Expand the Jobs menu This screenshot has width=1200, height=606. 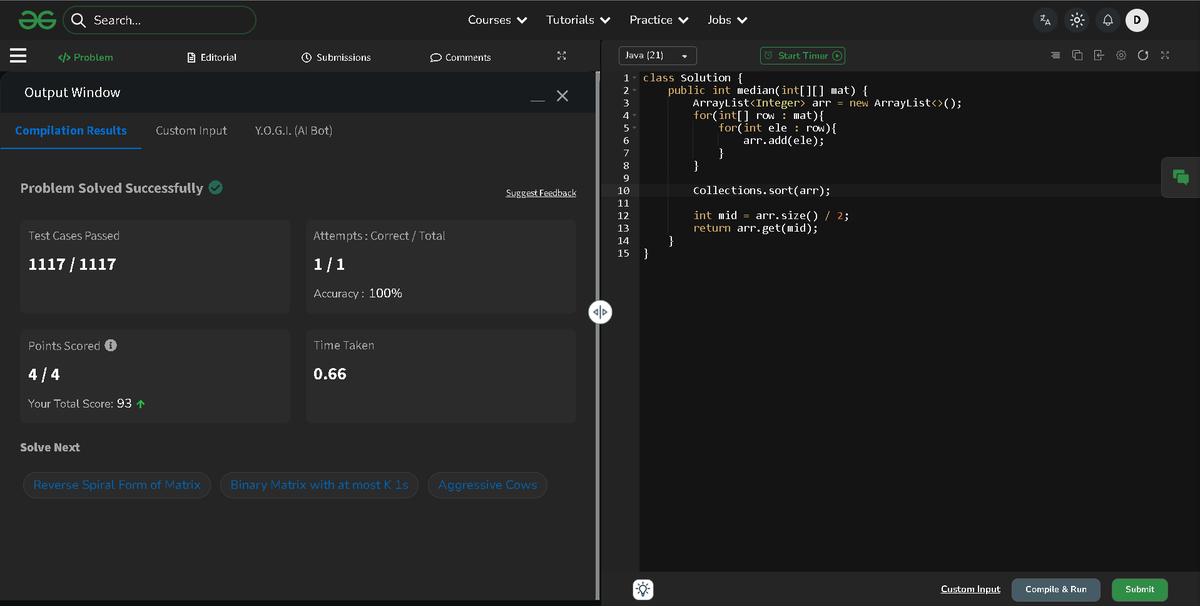(728, 20)
